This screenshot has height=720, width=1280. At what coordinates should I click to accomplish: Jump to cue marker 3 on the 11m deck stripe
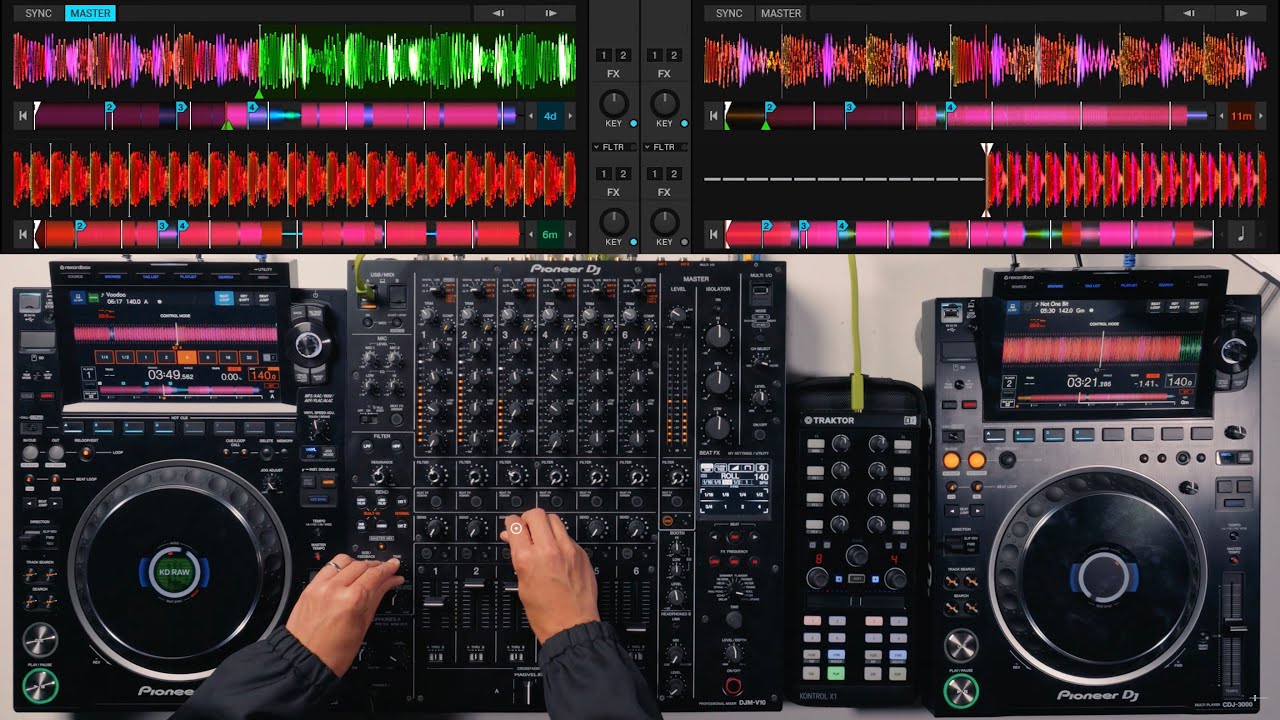click(x=849, y=106)
